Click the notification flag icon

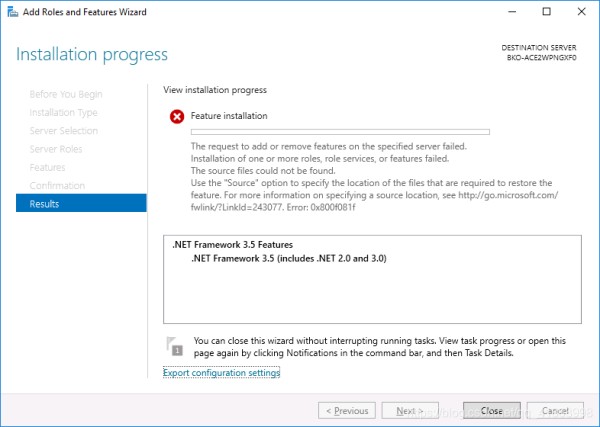[x=174, y=346]
